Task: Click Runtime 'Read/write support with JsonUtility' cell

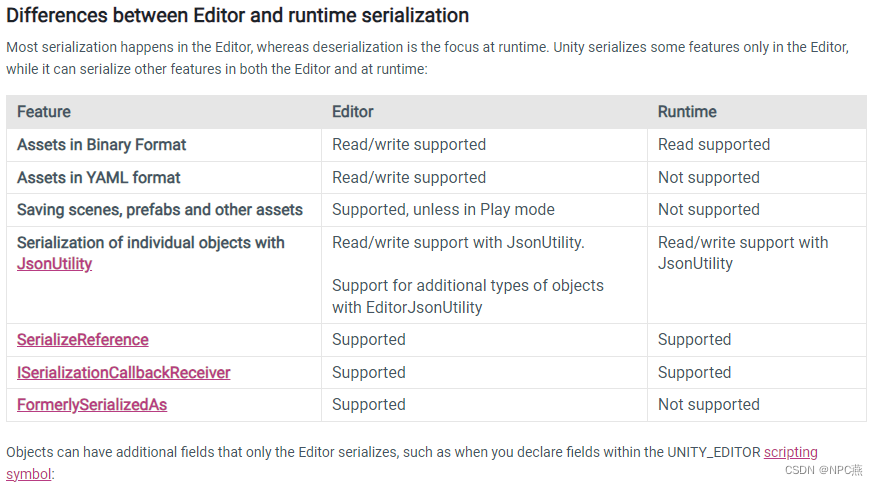Action: [x=743, y=253]
